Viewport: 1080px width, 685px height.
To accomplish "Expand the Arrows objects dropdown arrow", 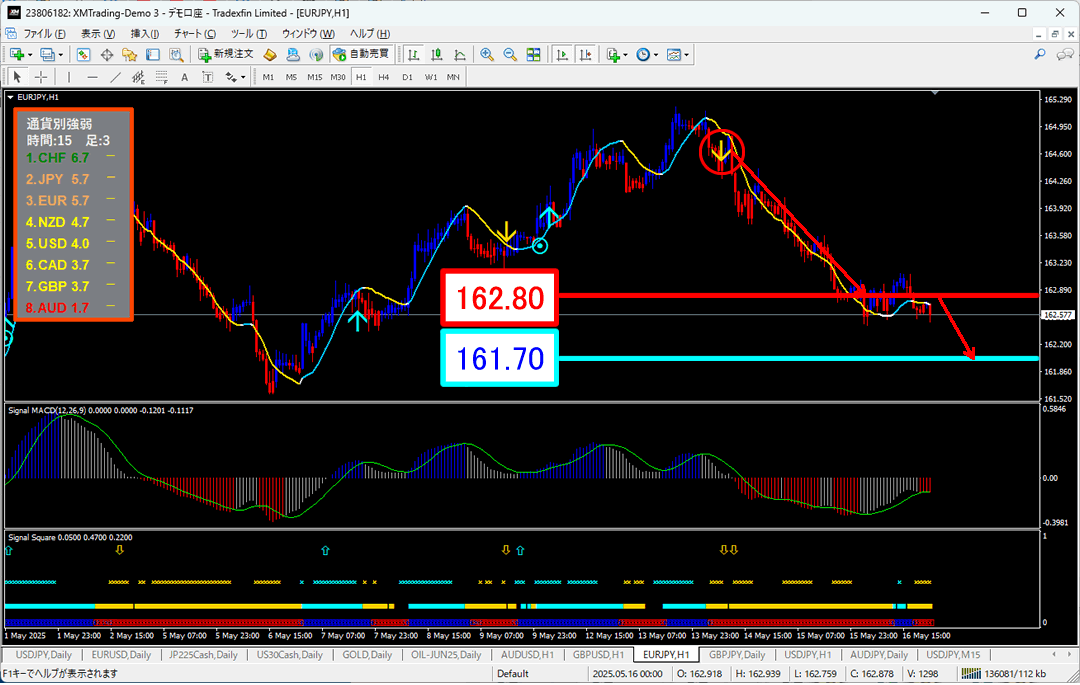I will pos(243,78).
